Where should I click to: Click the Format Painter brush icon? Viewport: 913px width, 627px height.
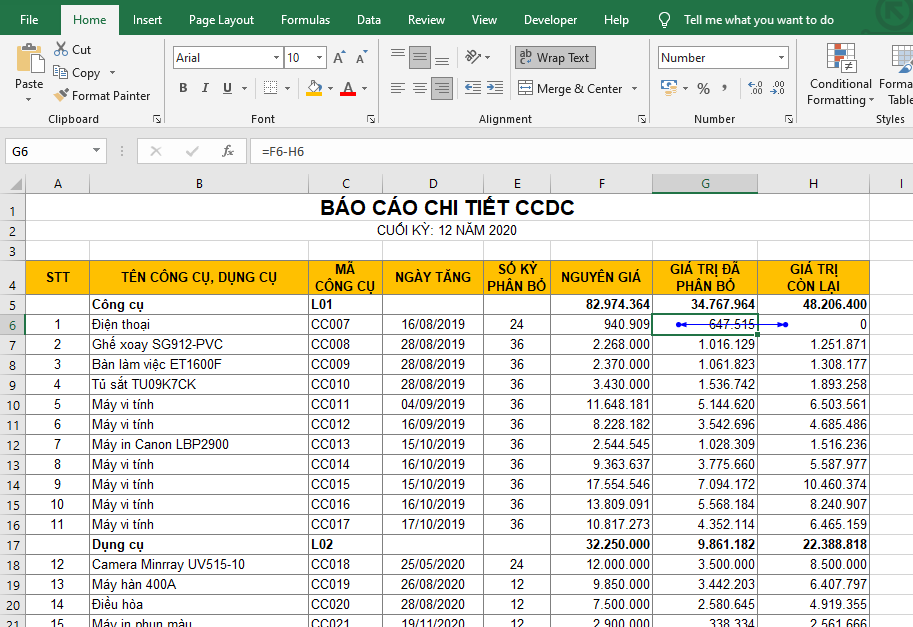click(x=61, y=96)
